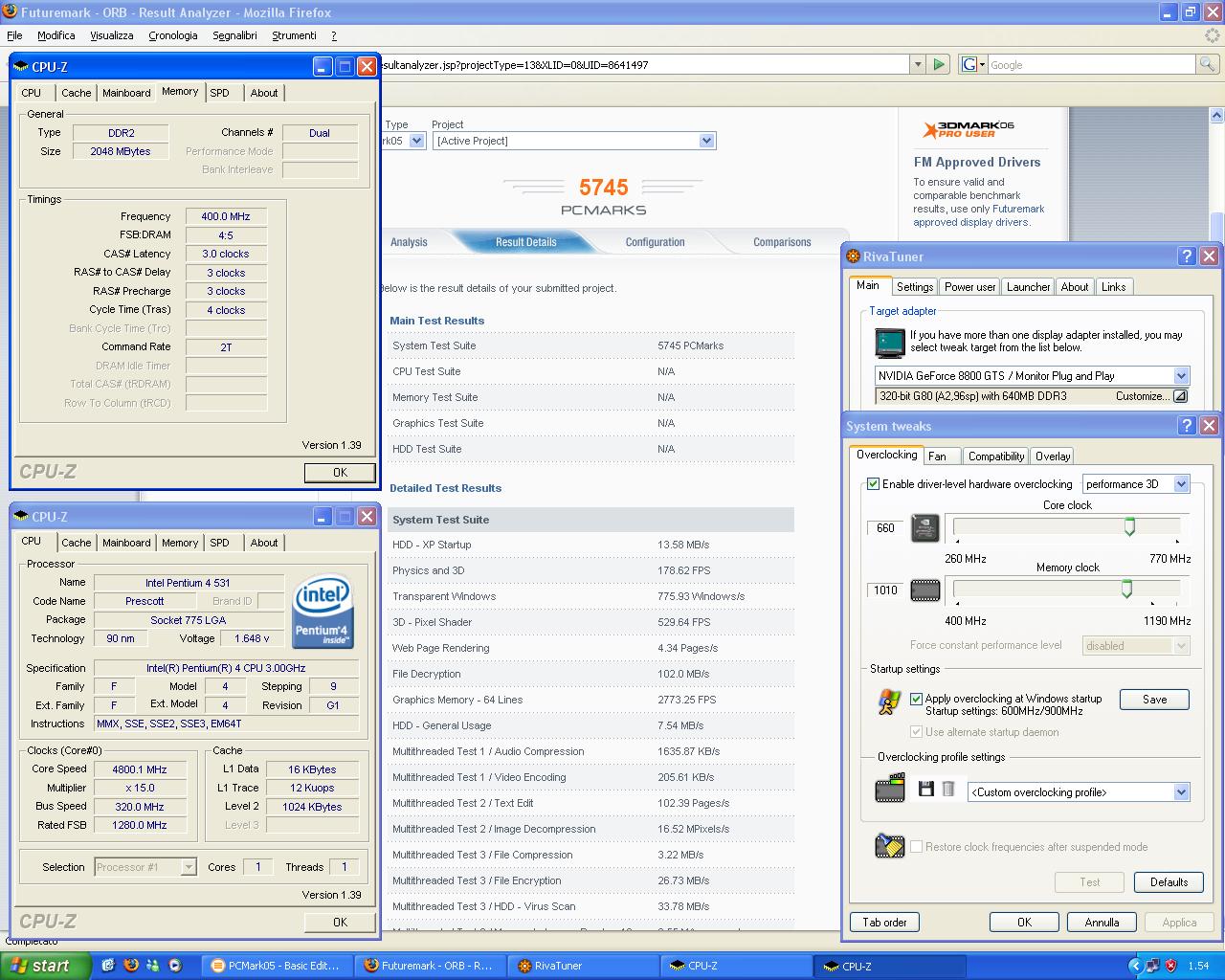The height and width of the screenshot is (980, 1225).
Task: Click the Defaults button in System tweaks
Action: (x=1169, y=882)
